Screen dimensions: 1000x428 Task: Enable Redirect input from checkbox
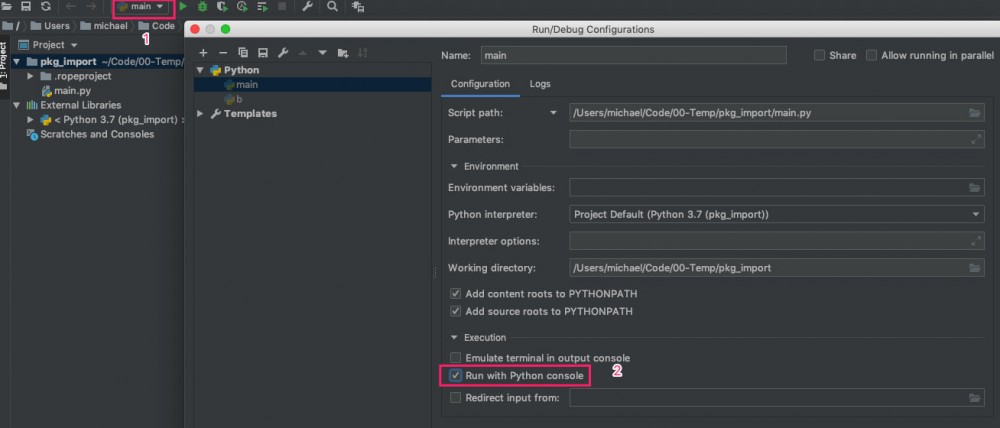tap(455, 398)
